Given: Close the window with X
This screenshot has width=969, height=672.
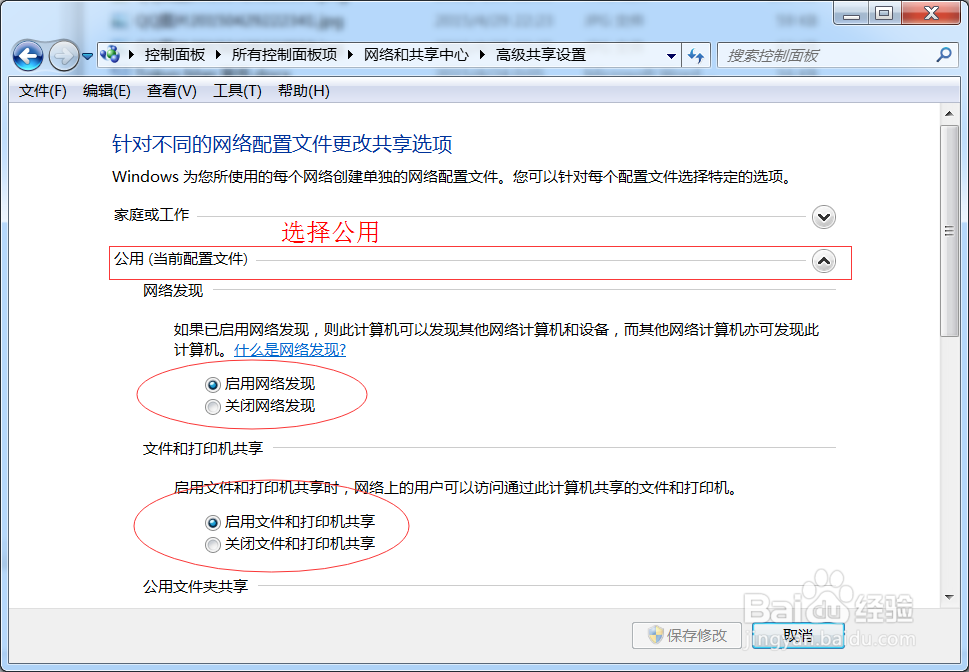Looking at the screenshot, I should pos(931,14).
